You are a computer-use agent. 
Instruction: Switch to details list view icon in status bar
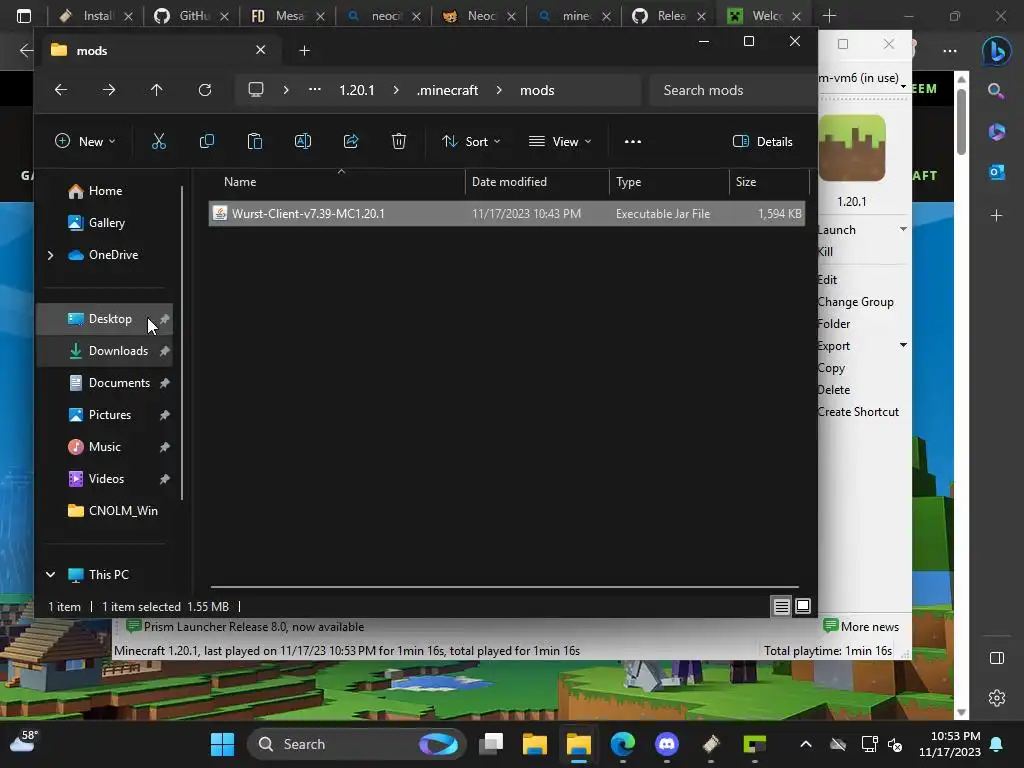click(x=782, y=606)
